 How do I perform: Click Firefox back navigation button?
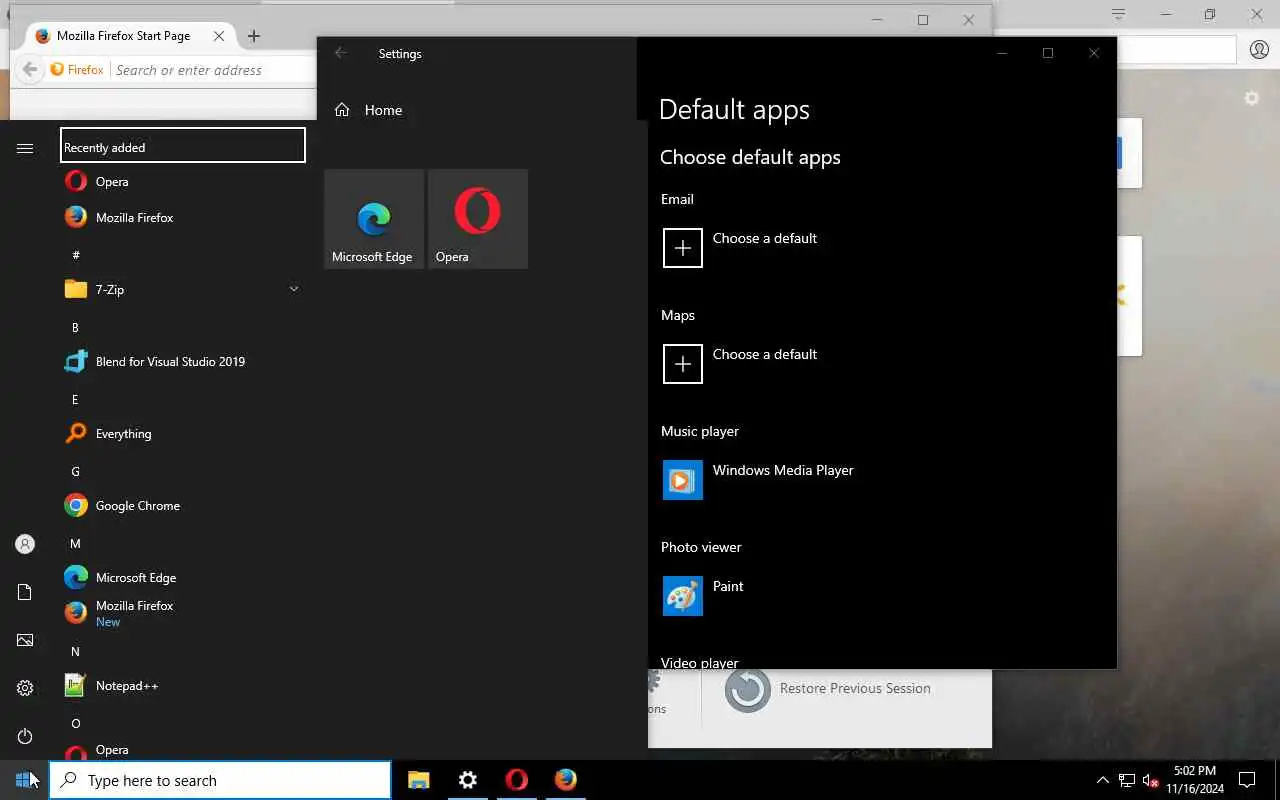(x=30, y=69)
